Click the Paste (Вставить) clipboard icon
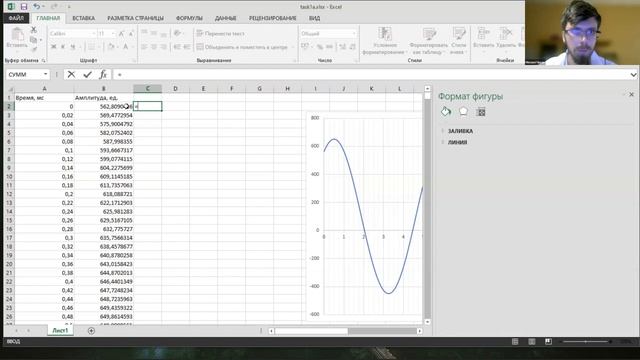Image resolution: width=640 pixels, height=360 pixels. (17, 34)
